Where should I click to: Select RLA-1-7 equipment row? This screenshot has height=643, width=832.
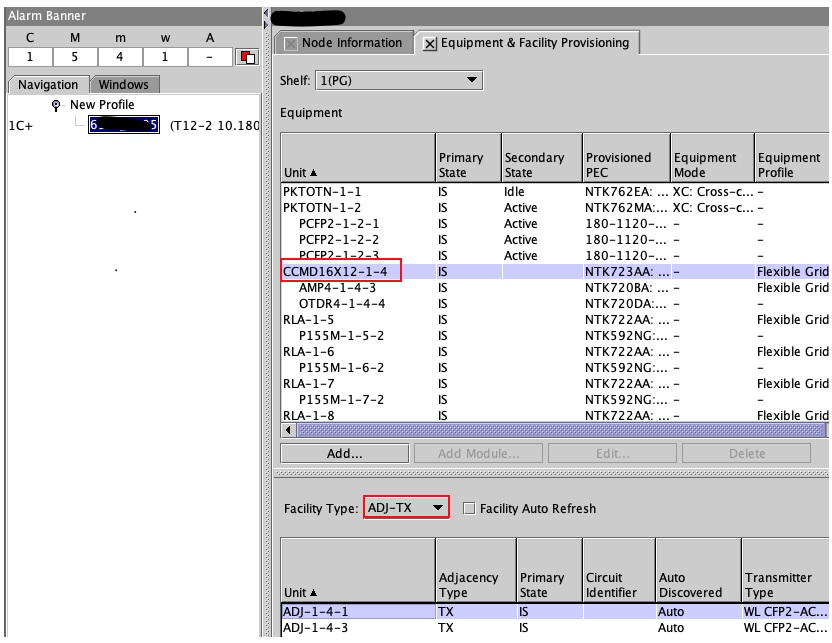point(555,383)
